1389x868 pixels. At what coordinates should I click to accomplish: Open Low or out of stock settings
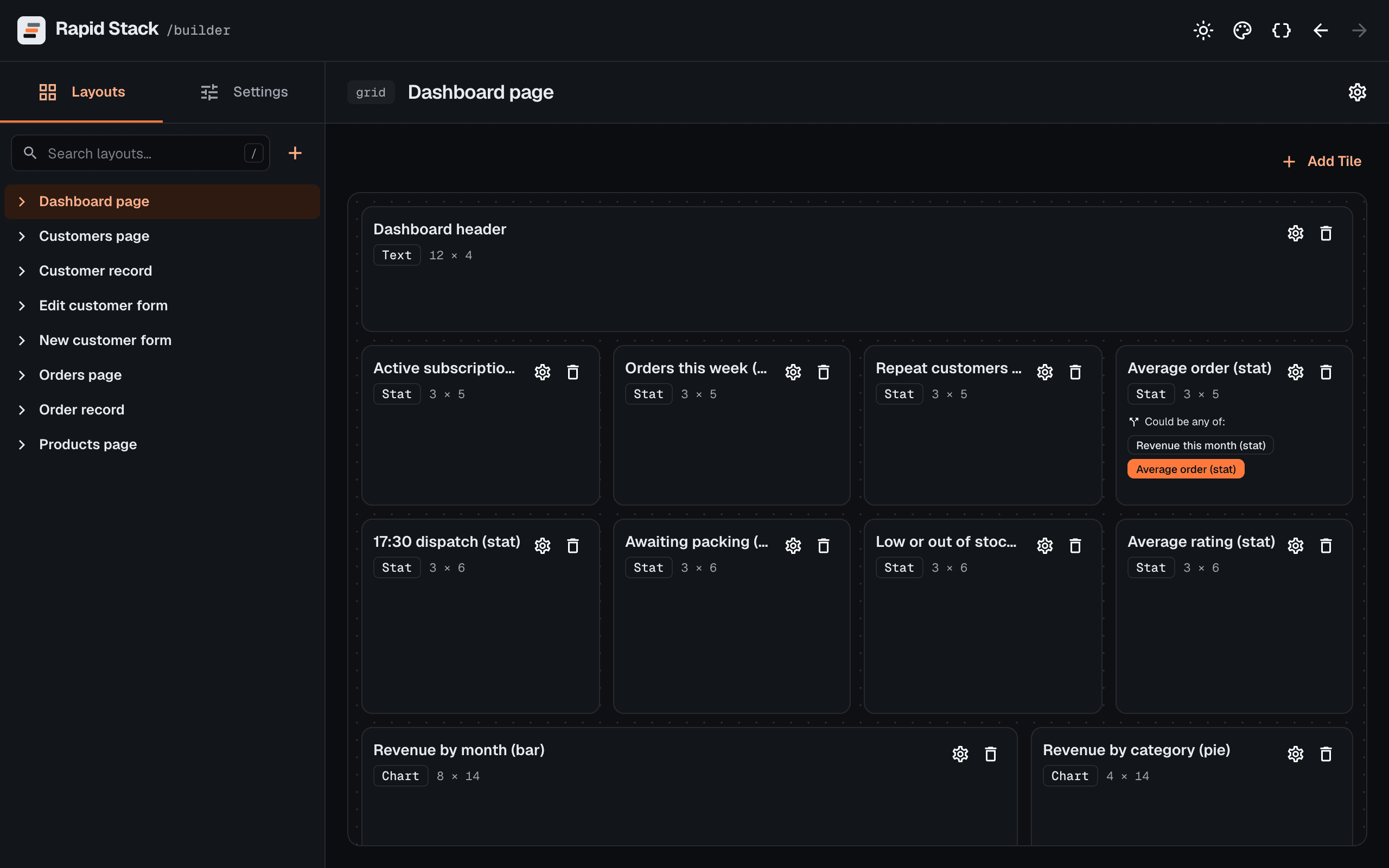pyautogui.click(x=1044, y=545)
